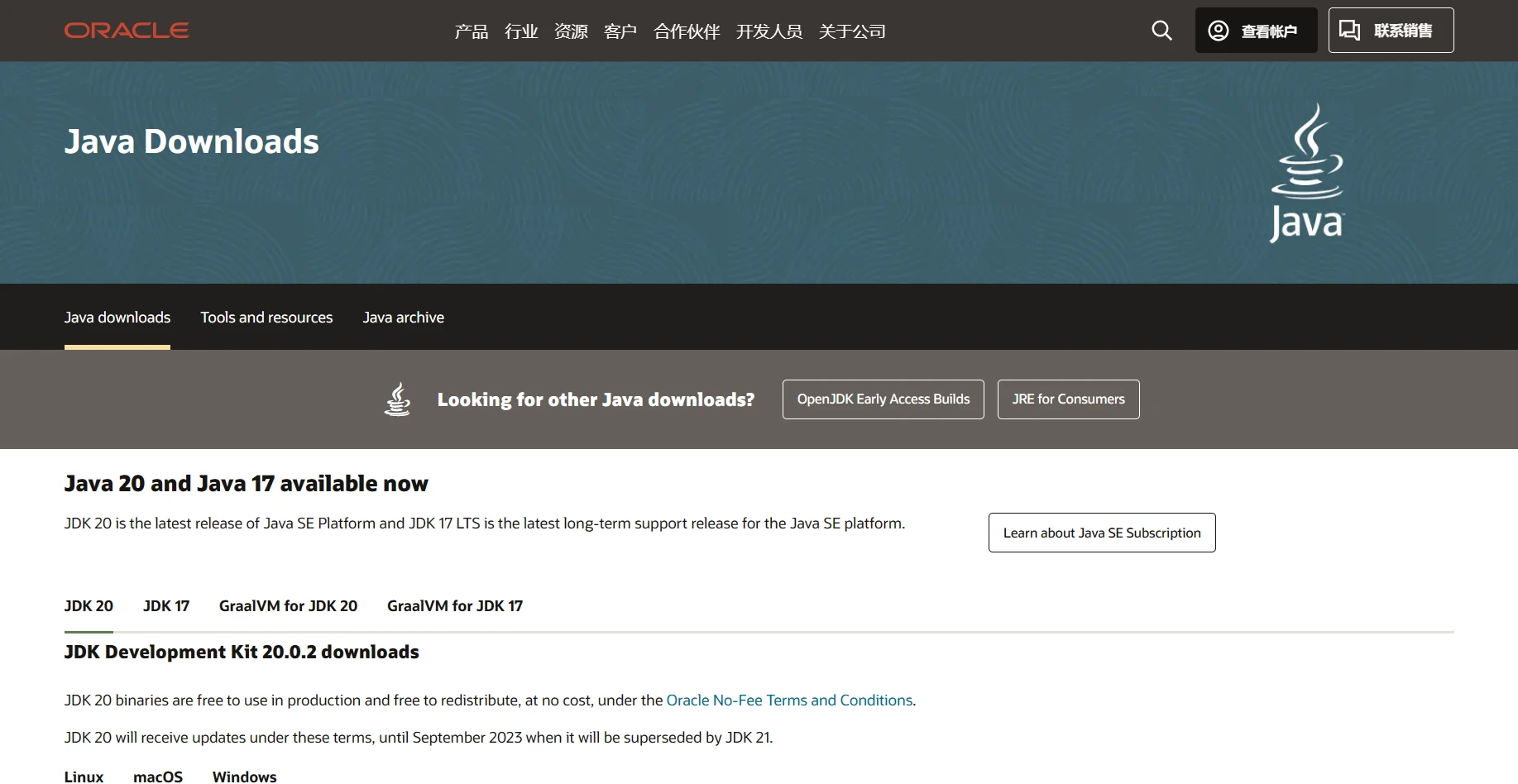Screen dimensions: 1518x784
Task: Click the Java Downloads page heading
Action: coord(192,141)
